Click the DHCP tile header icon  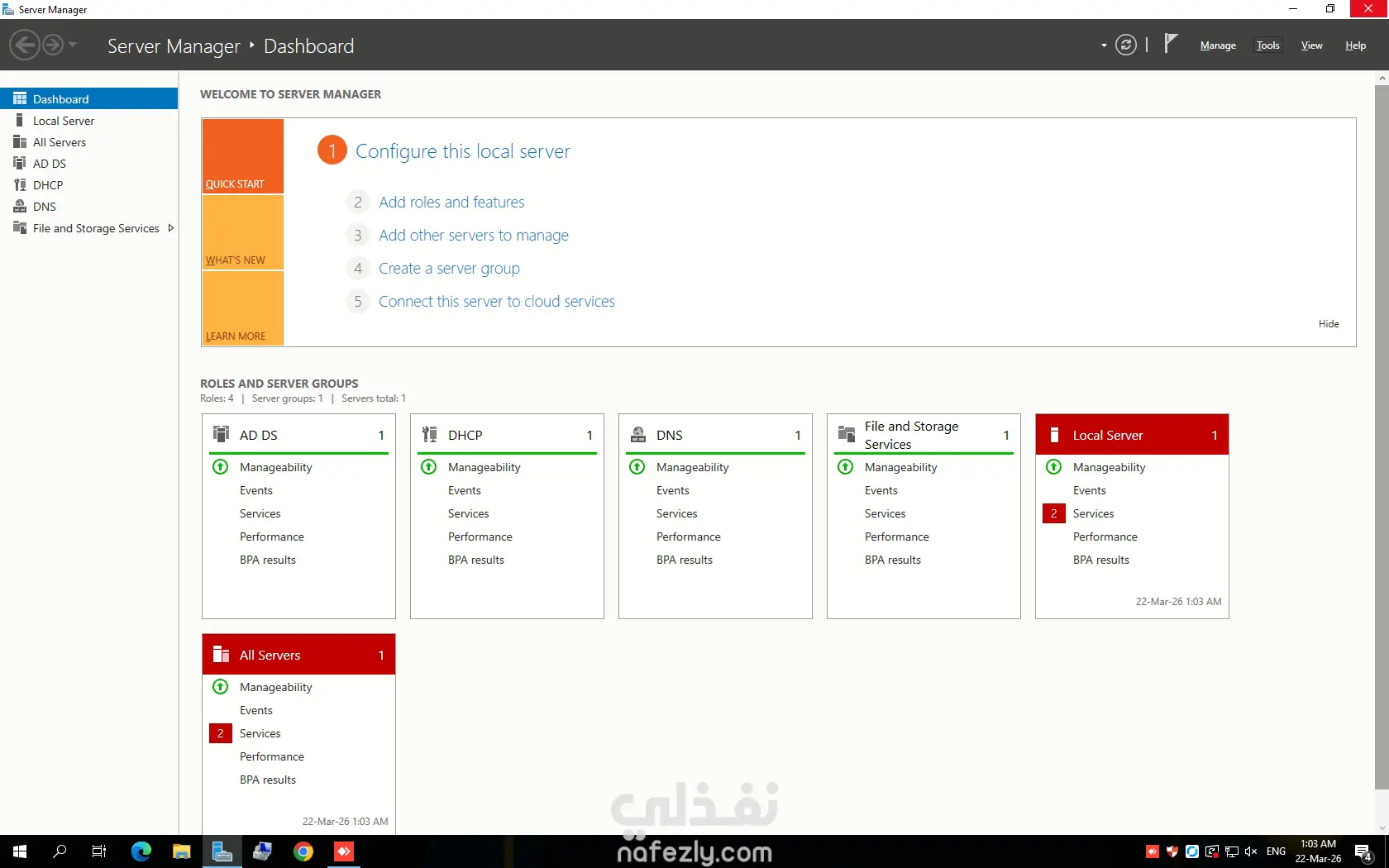coord(429,434)
